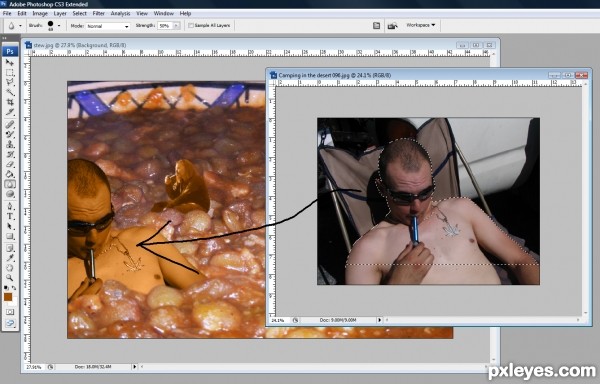Select the Magic Wand tool

pyautogui.click(x=10, y=93)
